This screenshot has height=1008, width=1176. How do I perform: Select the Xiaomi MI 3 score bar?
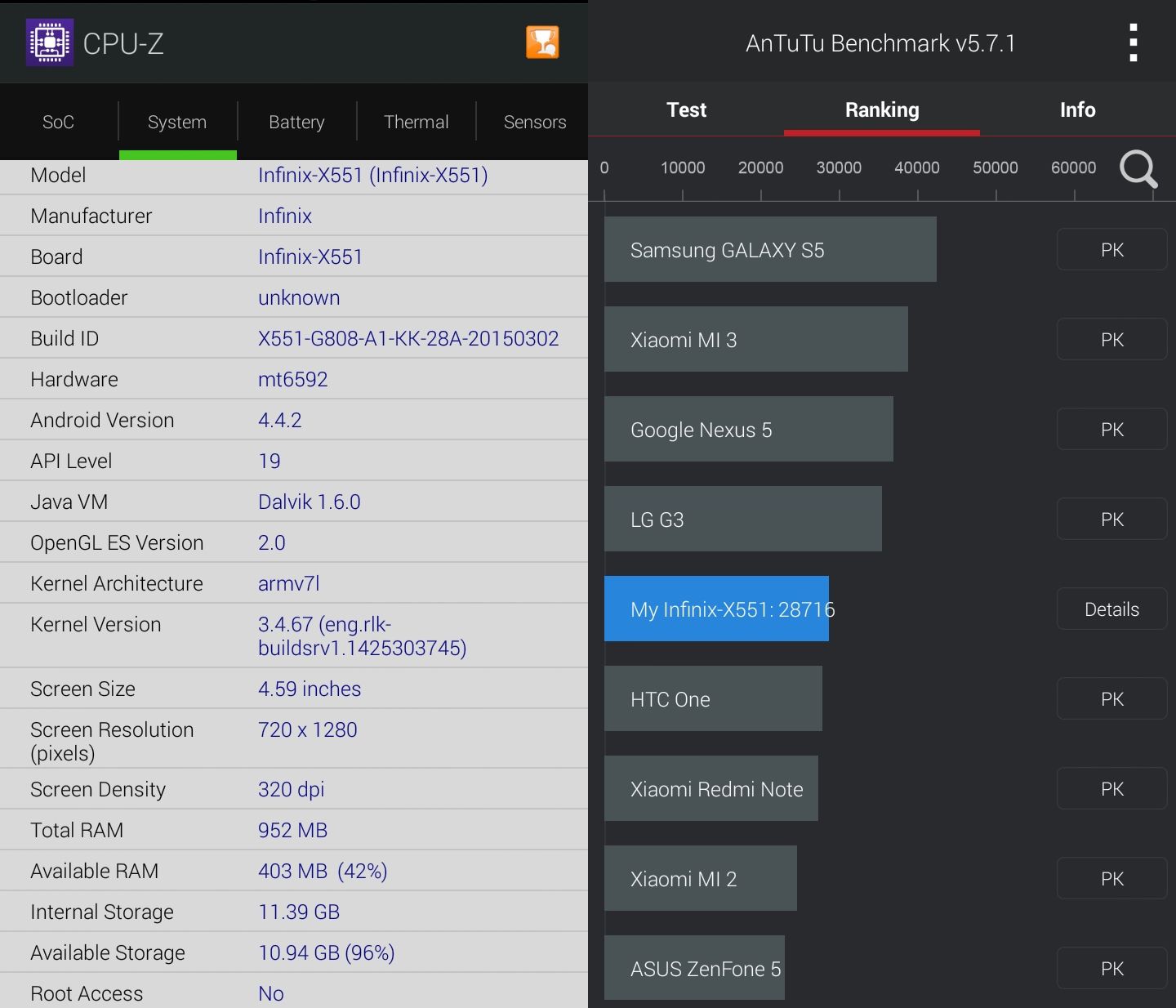756,339
